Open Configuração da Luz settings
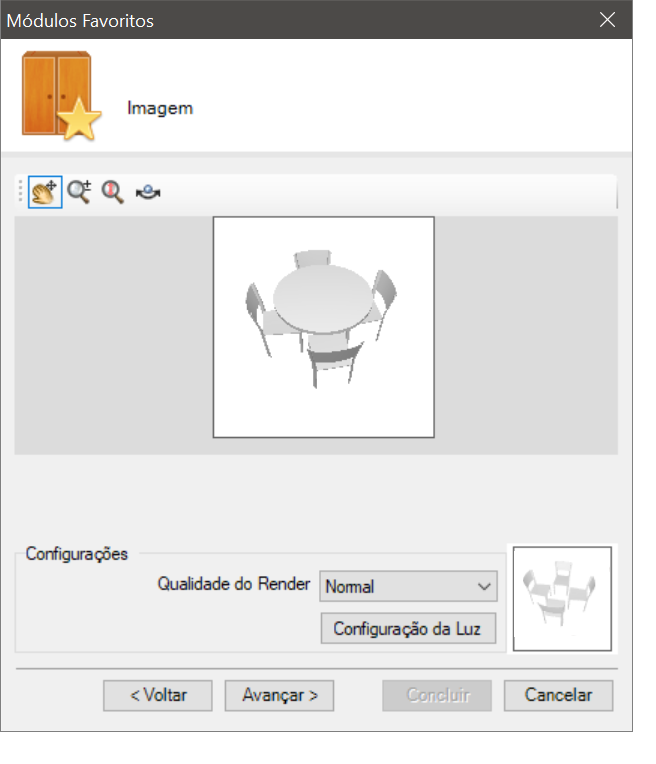This screenshot has height=764, width=656. point(408,629)
